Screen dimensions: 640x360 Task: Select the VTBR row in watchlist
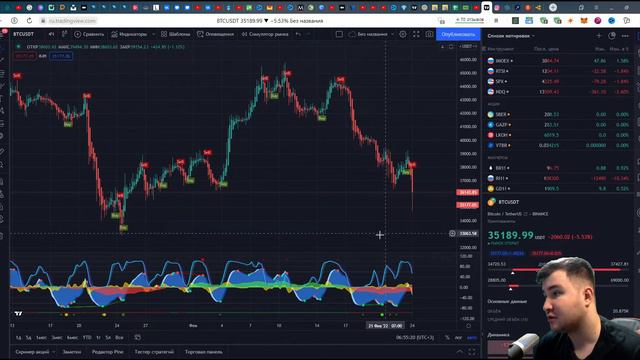click(558, 145)
